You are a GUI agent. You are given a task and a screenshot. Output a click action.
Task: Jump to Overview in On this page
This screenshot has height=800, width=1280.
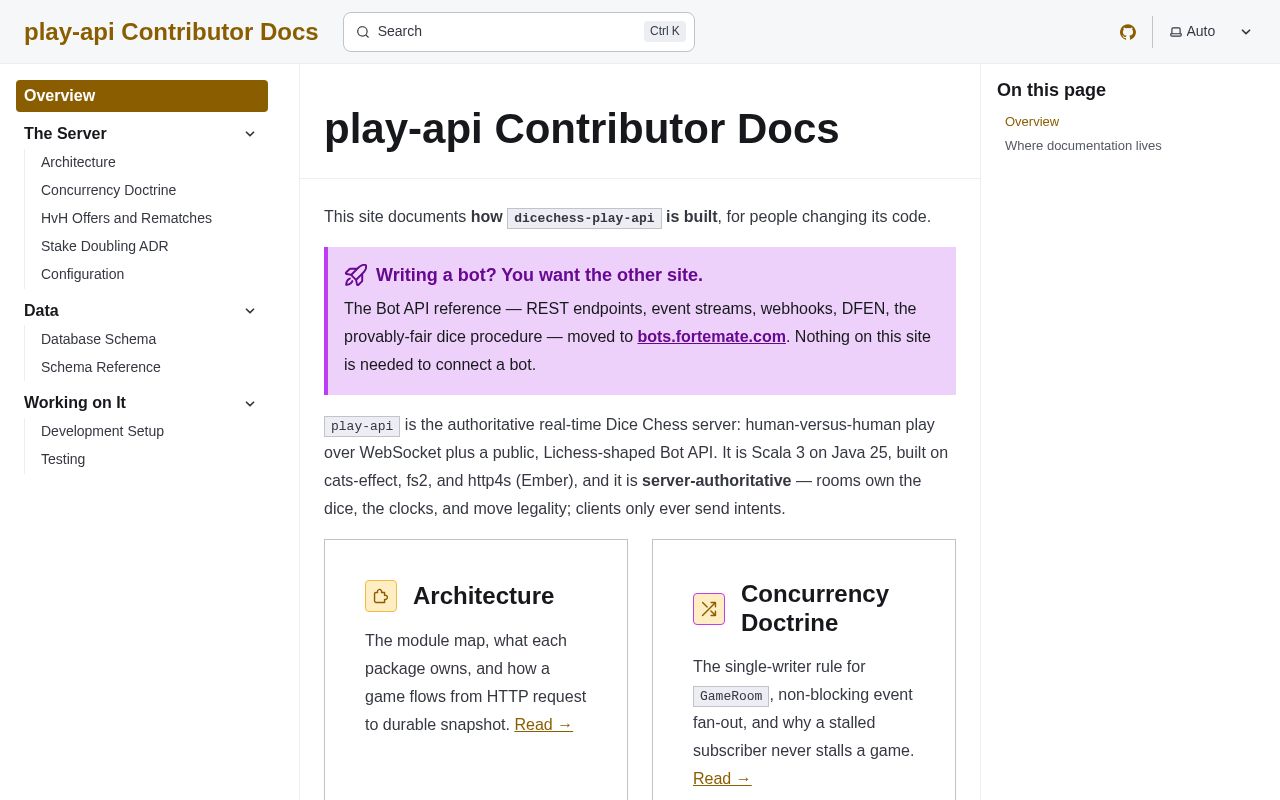coord(1032,122)
